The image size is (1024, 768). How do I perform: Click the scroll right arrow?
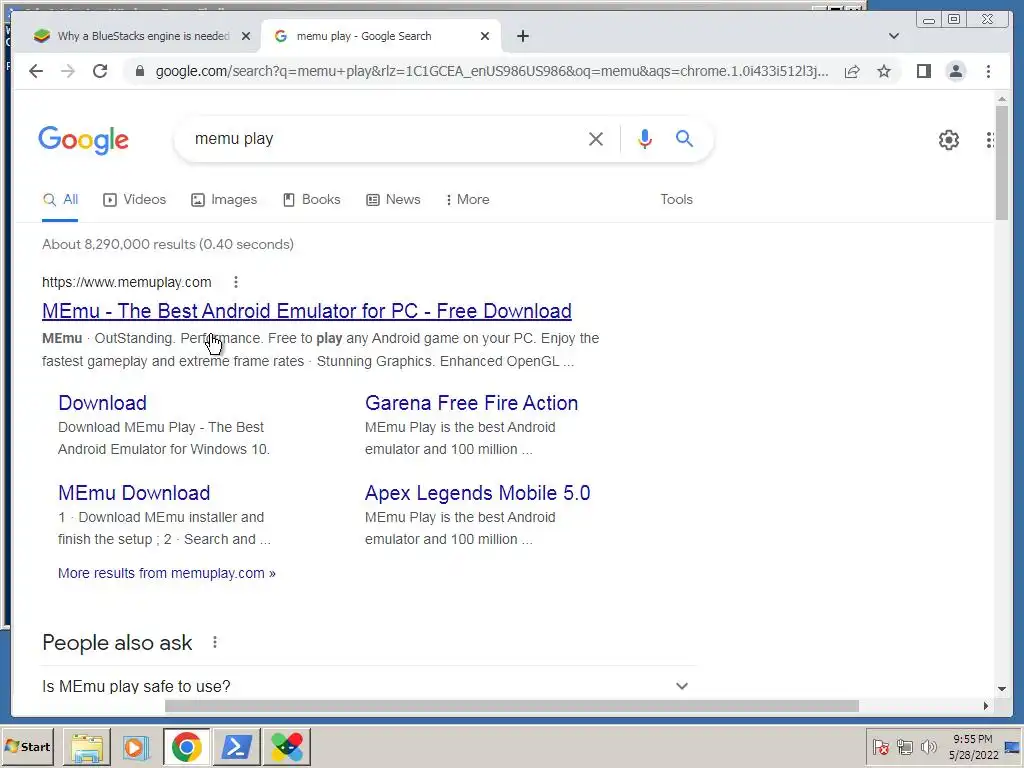pos(985,706)
